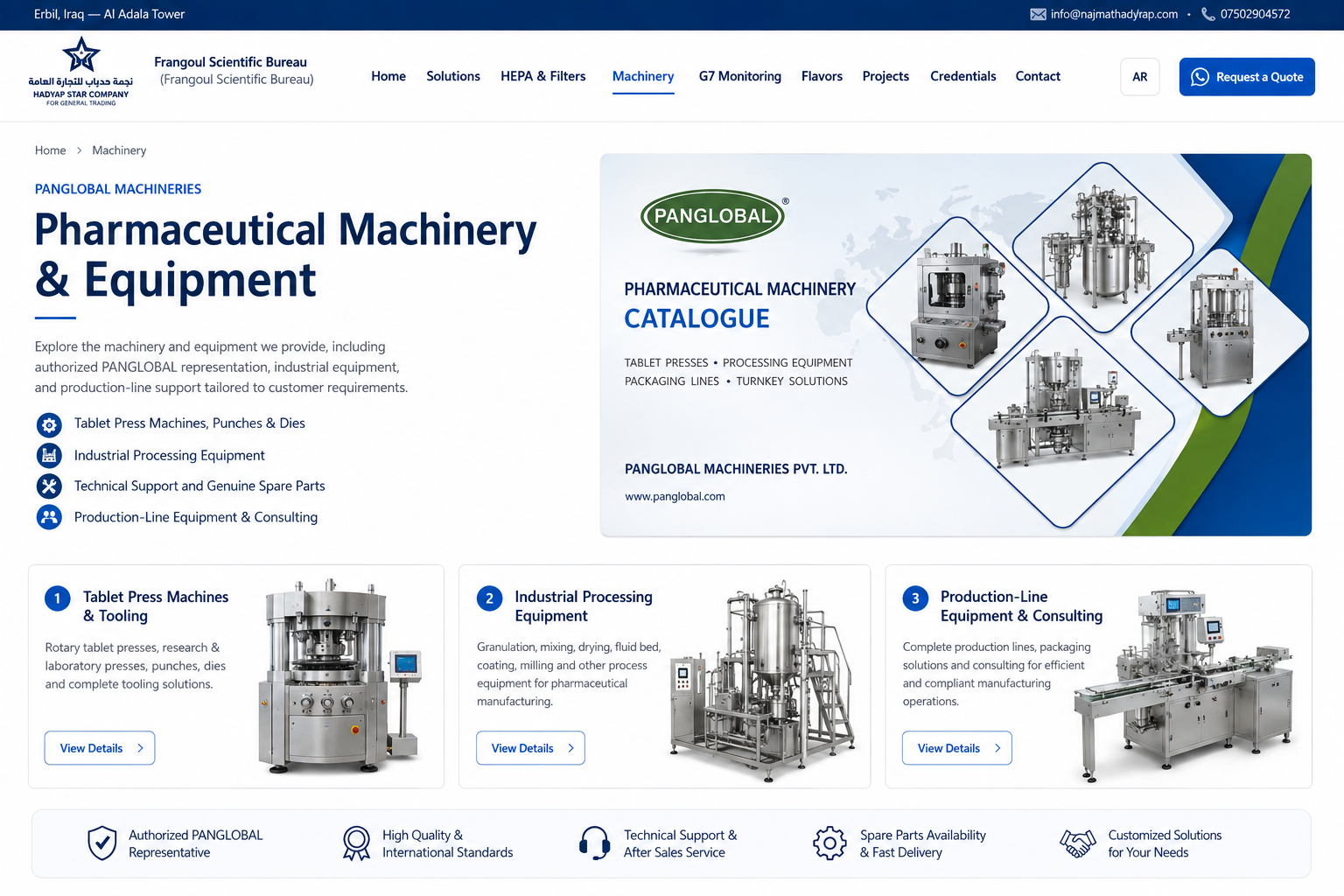This screenshot has height=896, width=1344.
Task: Click the Hadyap Star Company logo
Action: point(80,72)
